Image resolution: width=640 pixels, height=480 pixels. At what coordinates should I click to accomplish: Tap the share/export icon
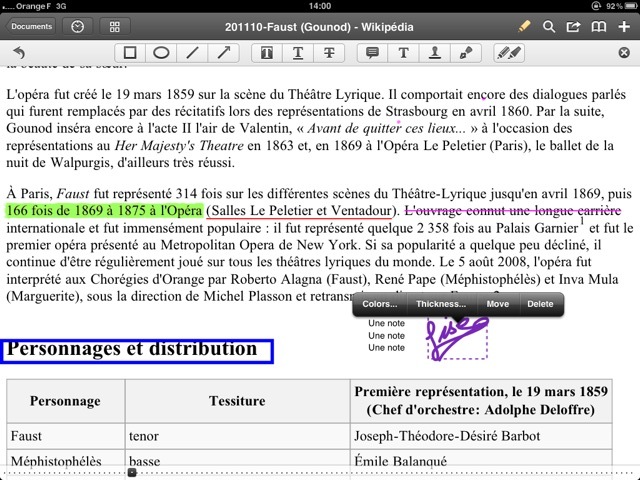pyautogui.click(x=573, y=27)
